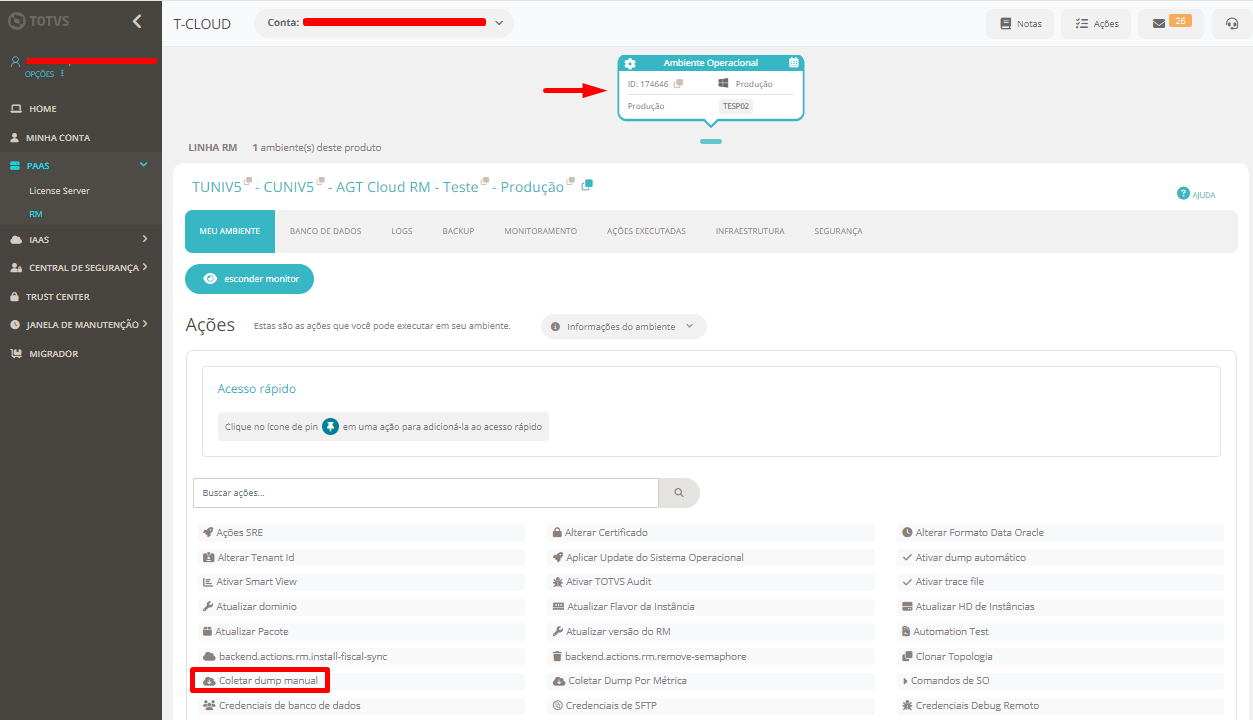Click the support headset icon
The width and height of the screenshot is (1253, 720).
coord(1231,23)
